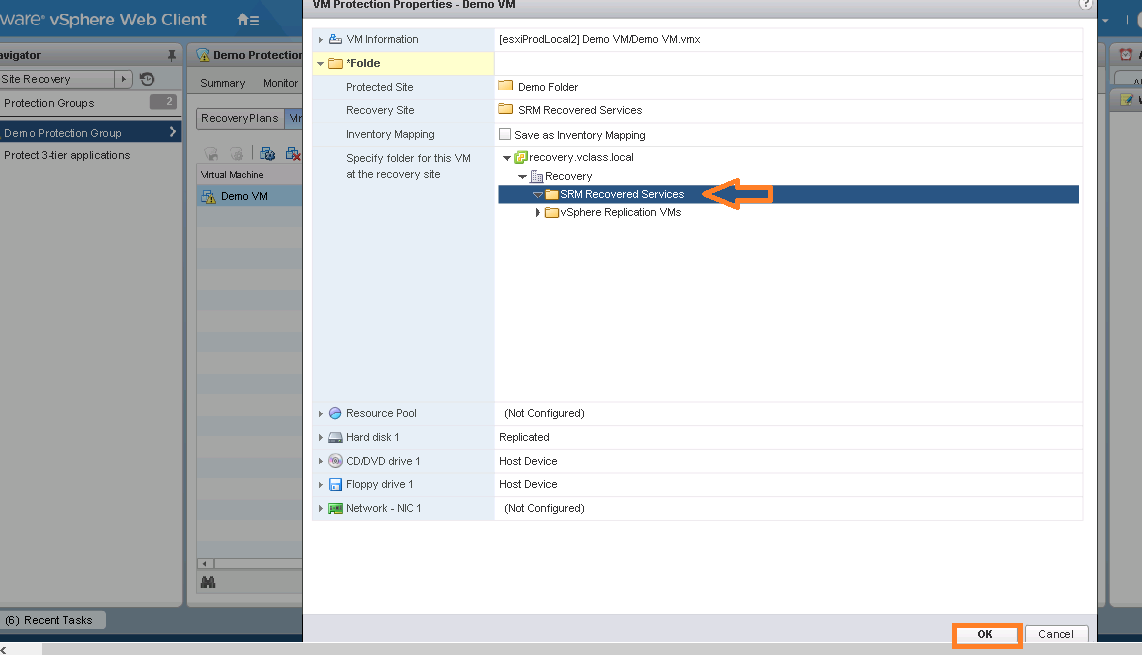1142x655 pixels.
Task: Click the Hard disk 1 icon
Action: 335,437
